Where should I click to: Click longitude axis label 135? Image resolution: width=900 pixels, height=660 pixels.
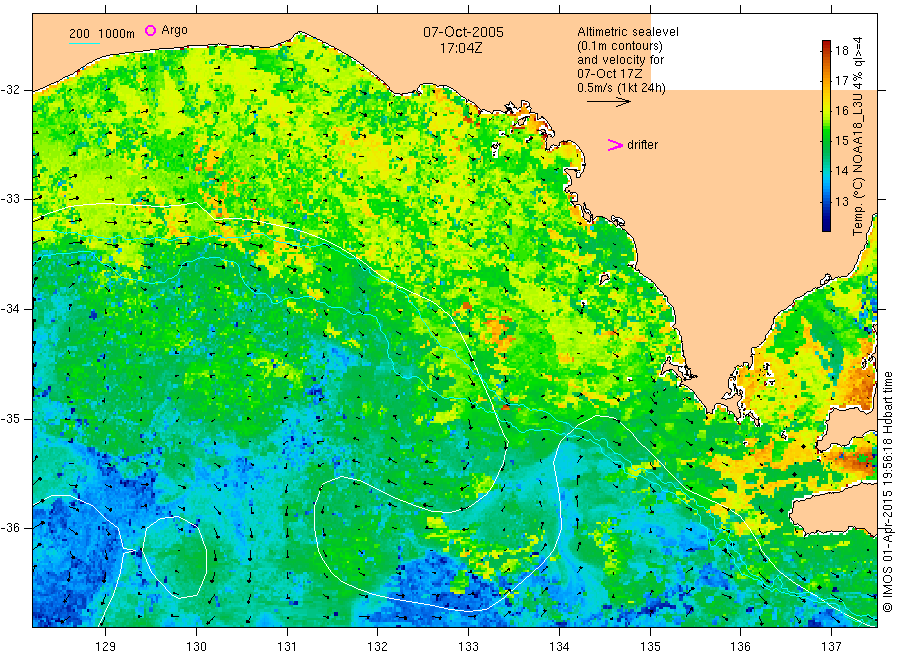click(x=650, y=647)
